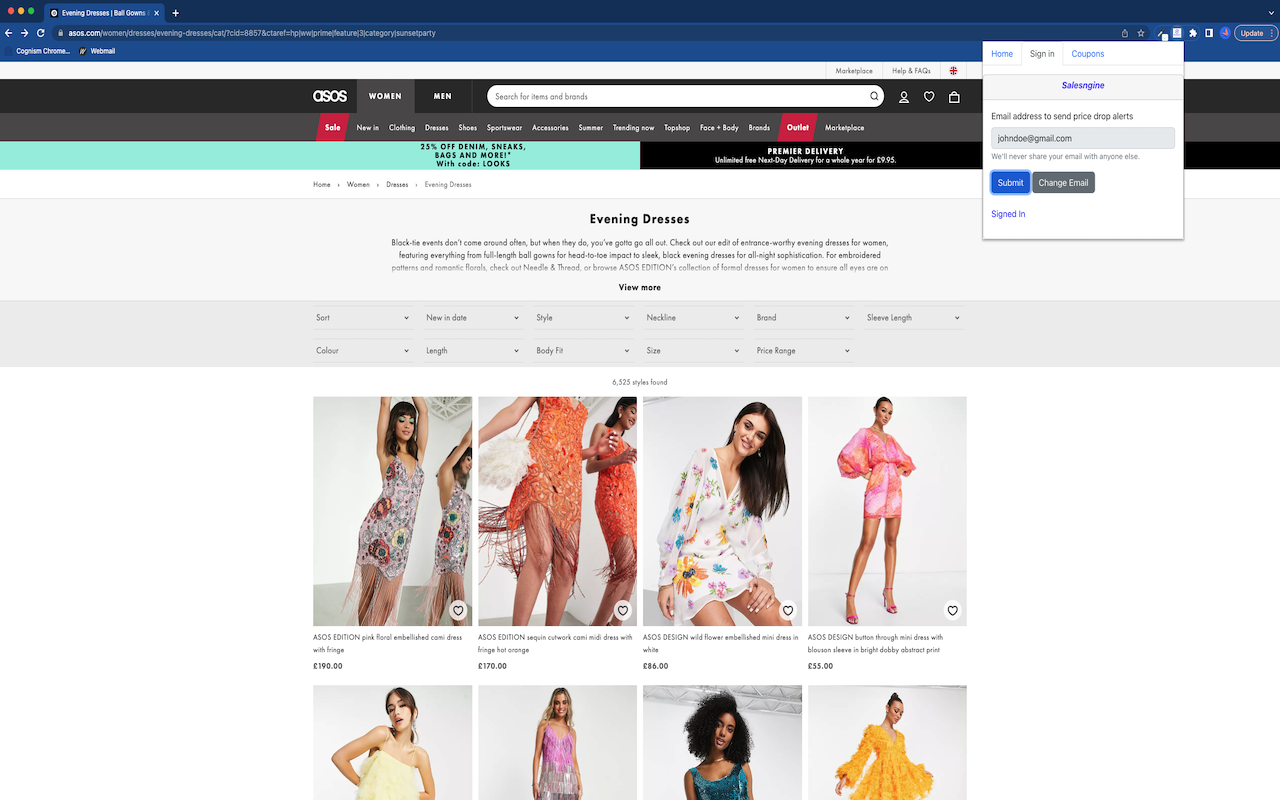
Task: Switch to the MEN tab
Action: 442,95
